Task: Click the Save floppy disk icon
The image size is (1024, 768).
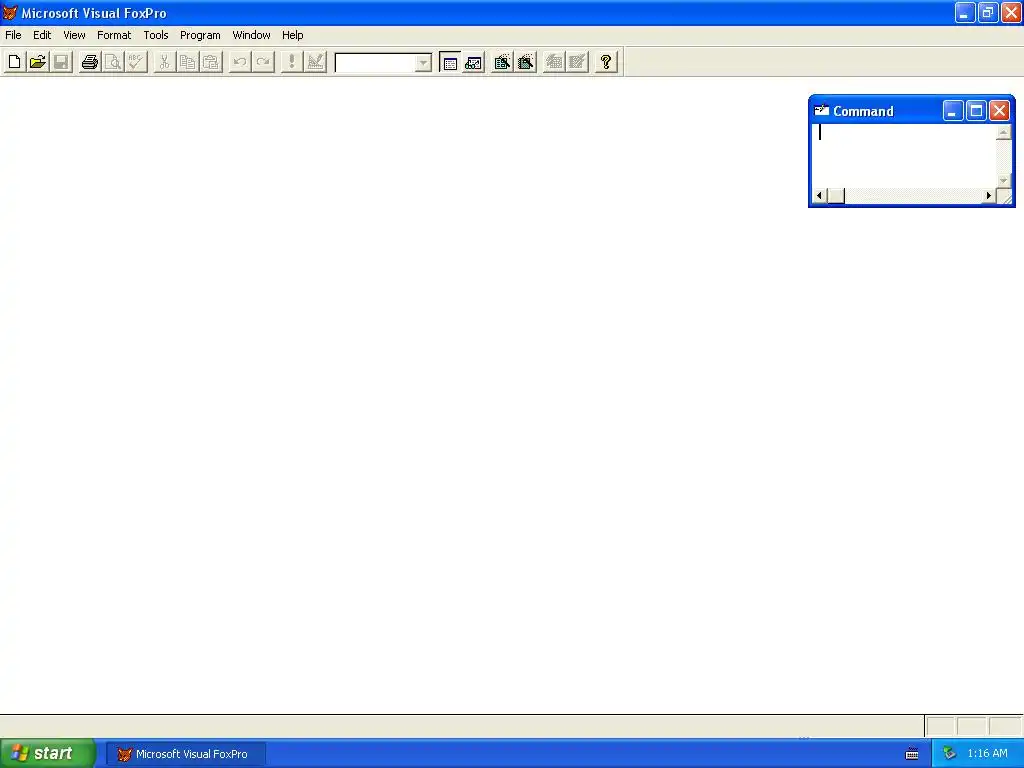Action: (61, 62)
